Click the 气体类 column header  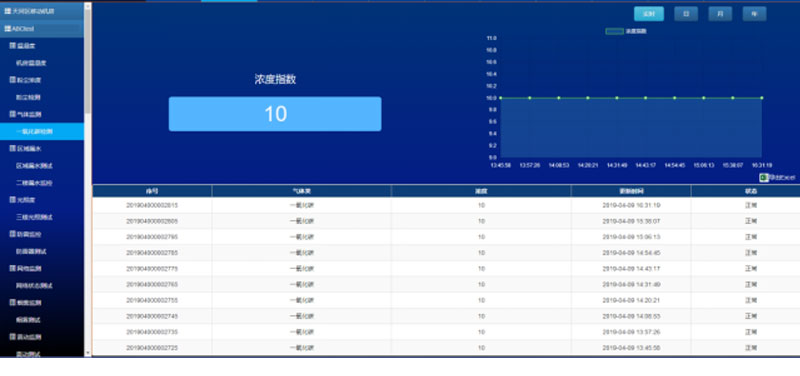coord(302,191)
